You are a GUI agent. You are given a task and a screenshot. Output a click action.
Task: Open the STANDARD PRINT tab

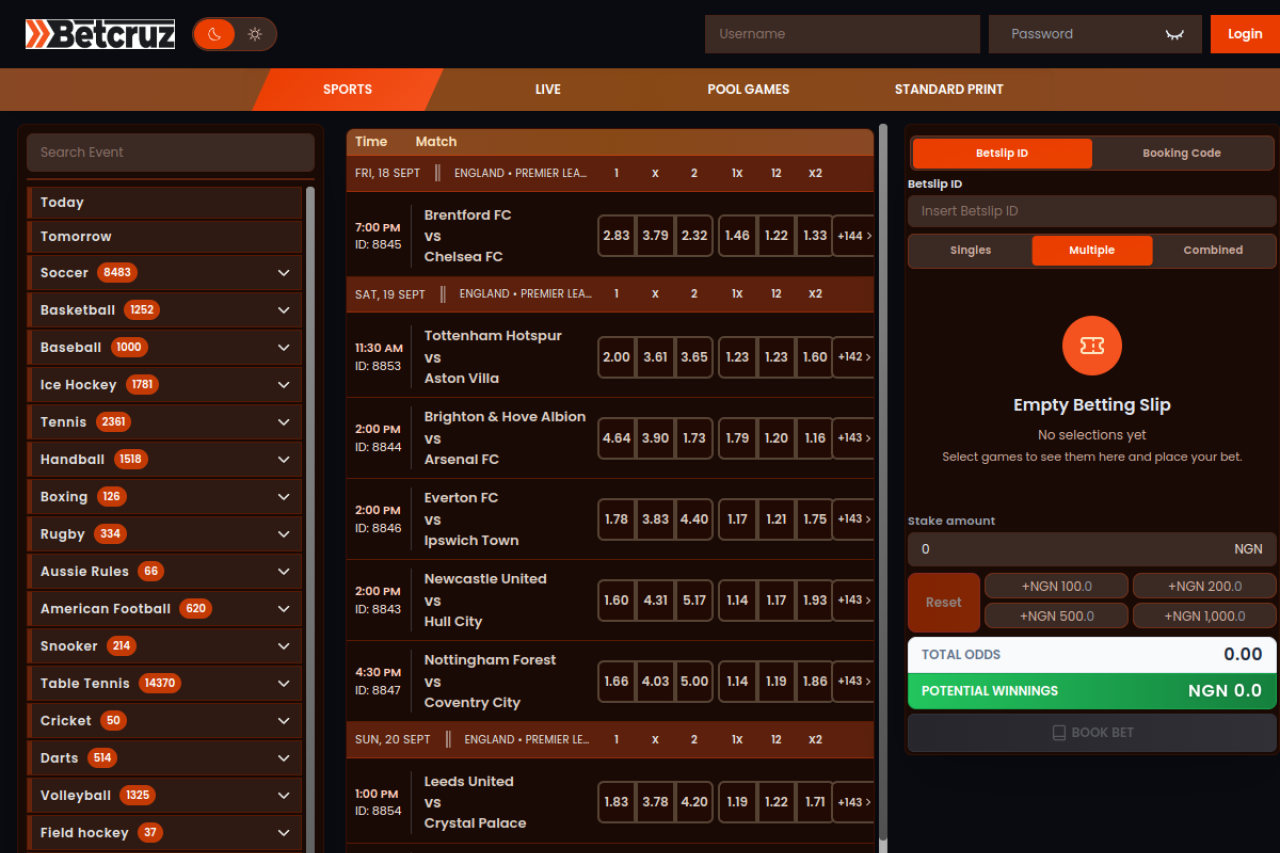tap(949, 89)
